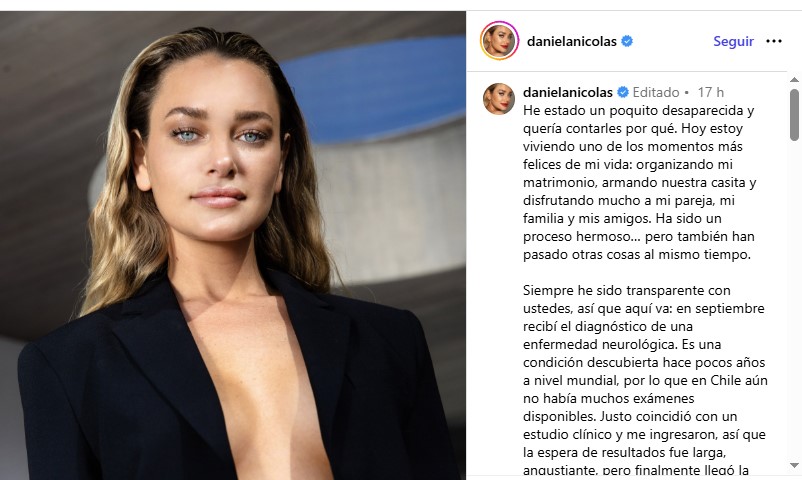Click the last visible line 'angustiante, pero finalmente'
Screen dimensions: 802x480
click(x=636, y=470)
